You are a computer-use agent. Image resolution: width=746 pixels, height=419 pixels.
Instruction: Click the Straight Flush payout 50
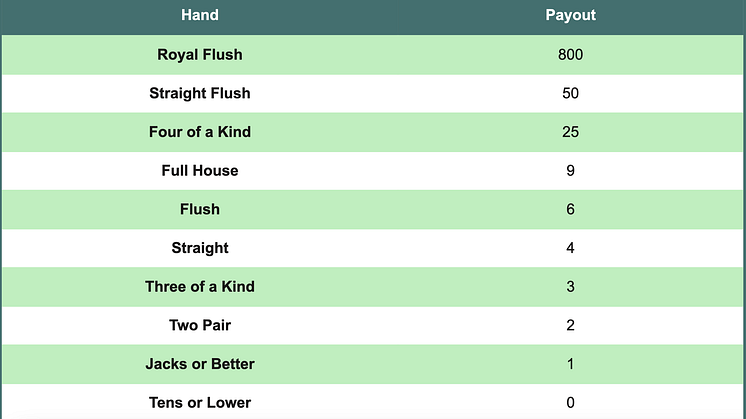(x=570, y=93)
